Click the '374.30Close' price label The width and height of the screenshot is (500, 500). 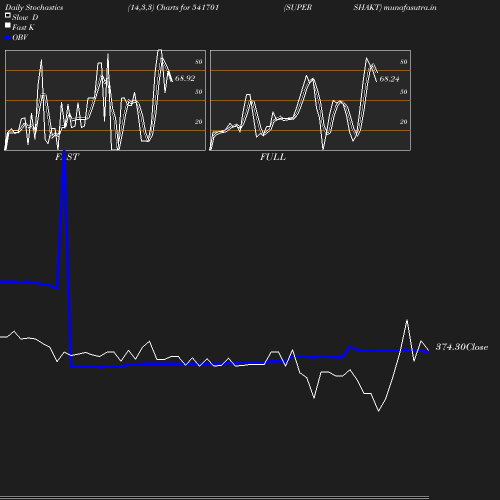pyautogui.click(x=462, y=347)
